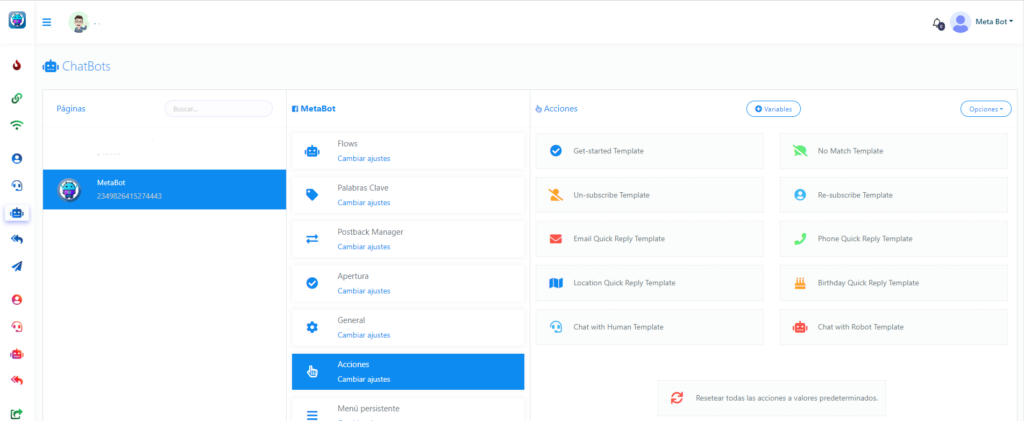
Task: Open the Email Quick Reply Template
Action: 649,239
